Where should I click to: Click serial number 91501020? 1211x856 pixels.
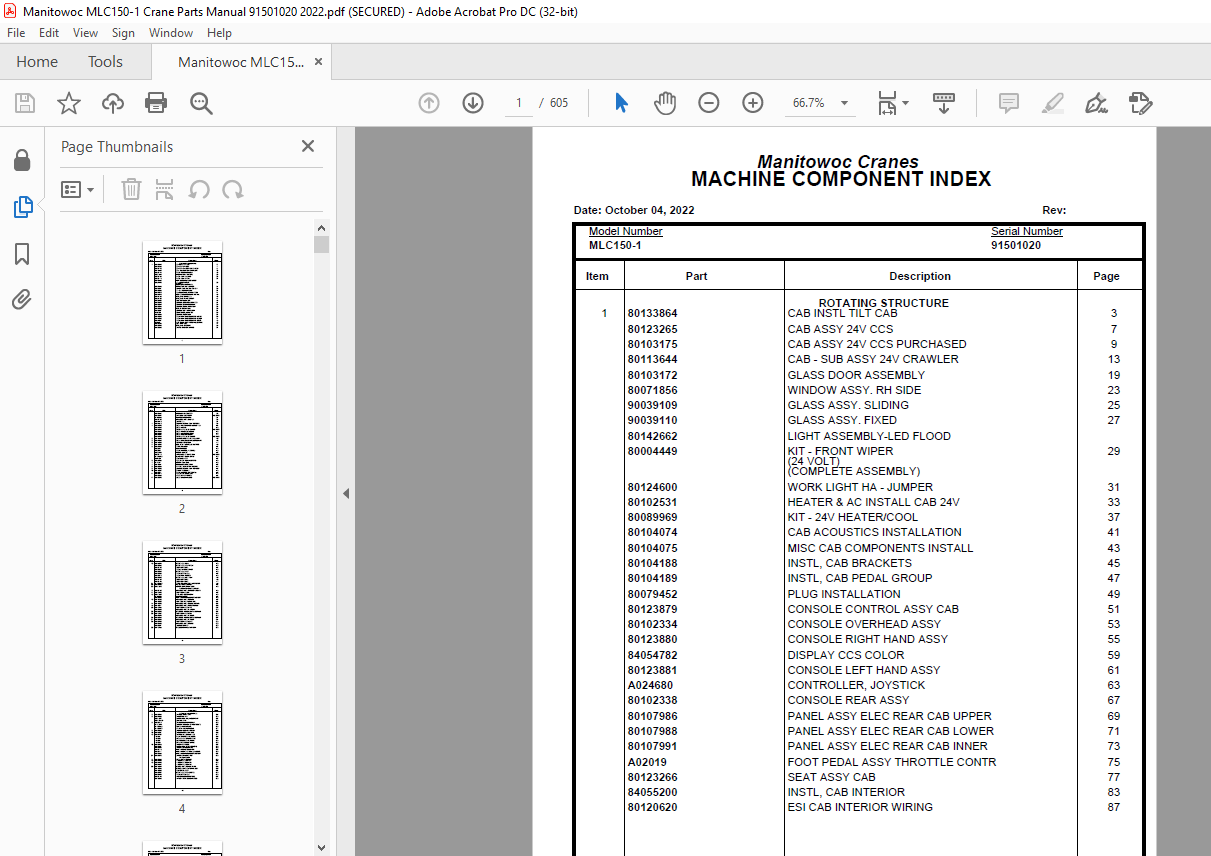[x=1016, y=245]
